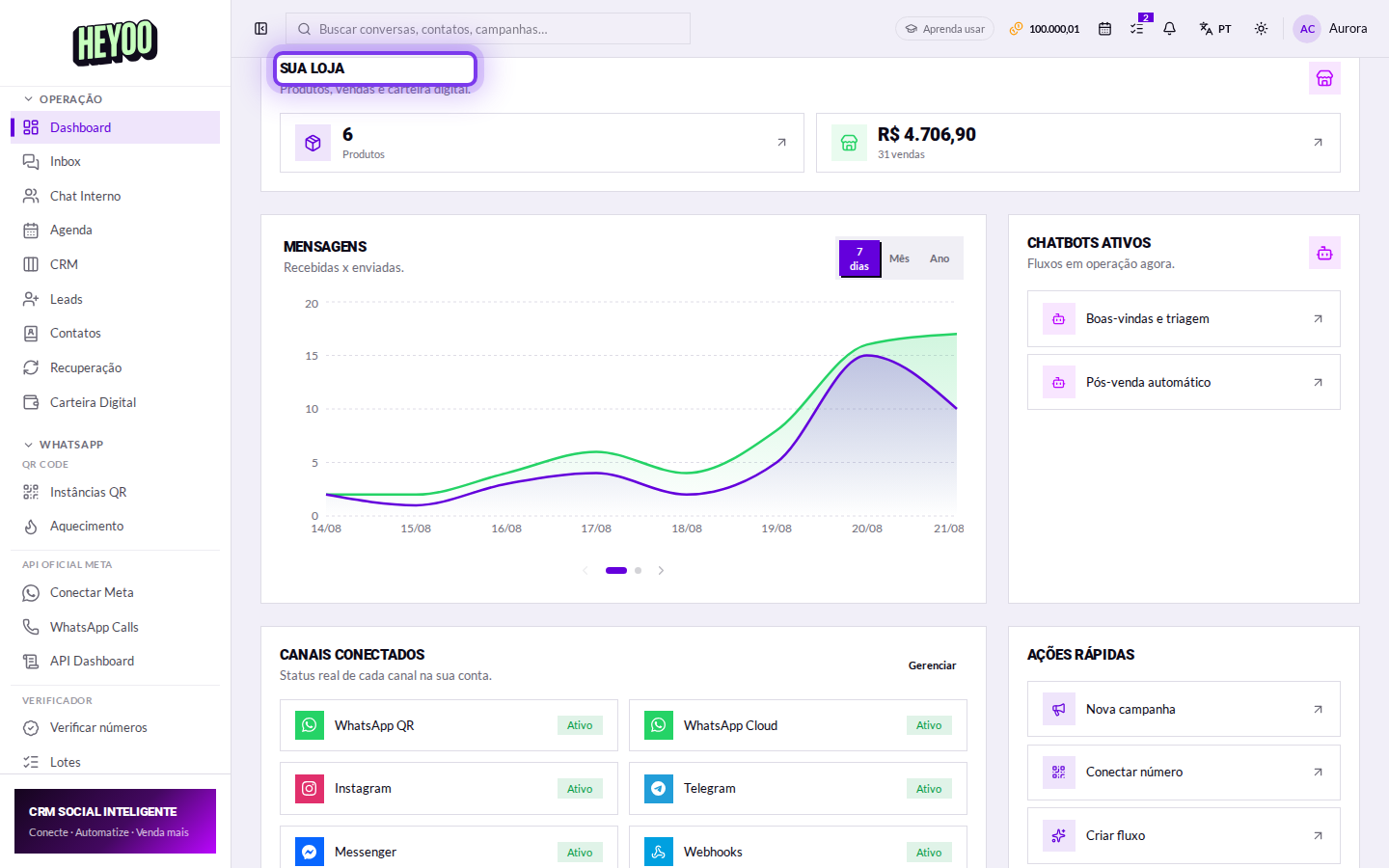Click the WhatsApp QR channel icon
The width and height of the screenshot is (1389, 868).
(310, 725)
